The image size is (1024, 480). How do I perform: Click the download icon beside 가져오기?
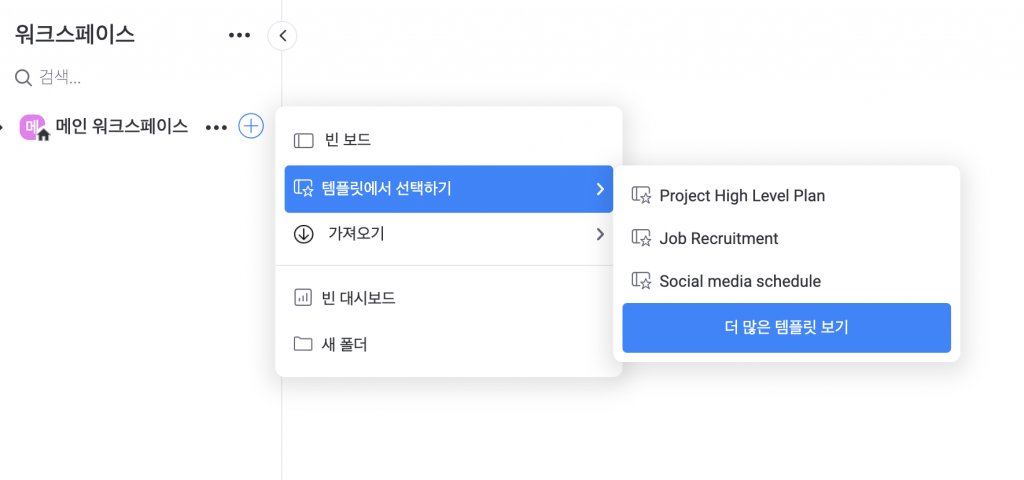[x=304, y=234]
